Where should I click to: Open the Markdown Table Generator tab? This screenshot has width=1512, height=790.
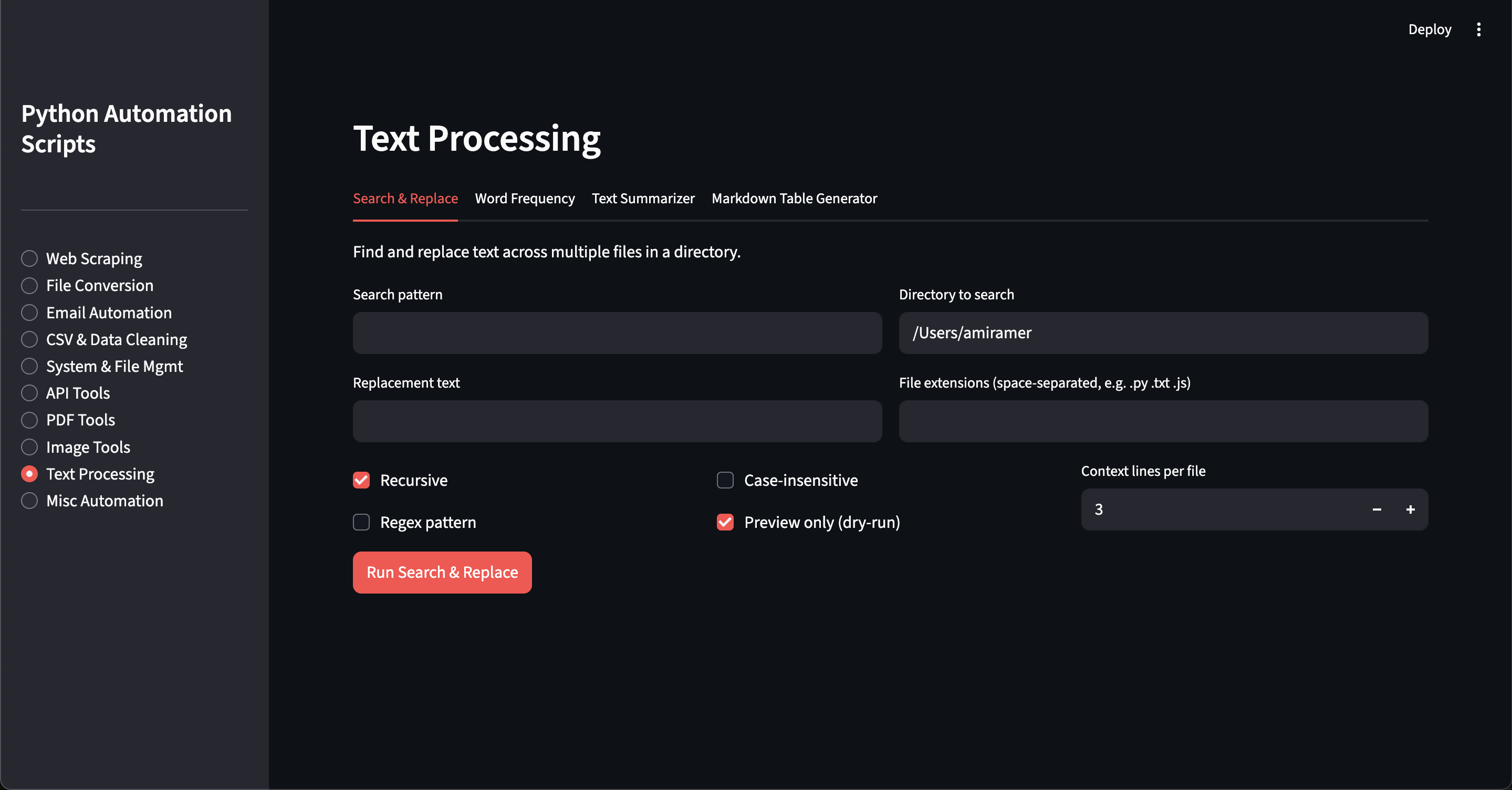[x=794, y=199]
